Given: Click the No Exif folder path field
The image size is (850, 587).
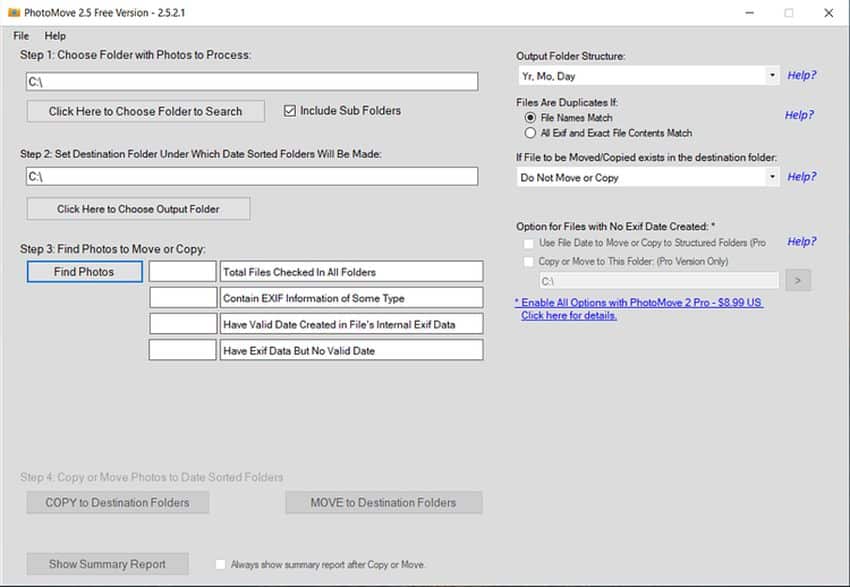Looking at the screenshot, I should 659,281.
